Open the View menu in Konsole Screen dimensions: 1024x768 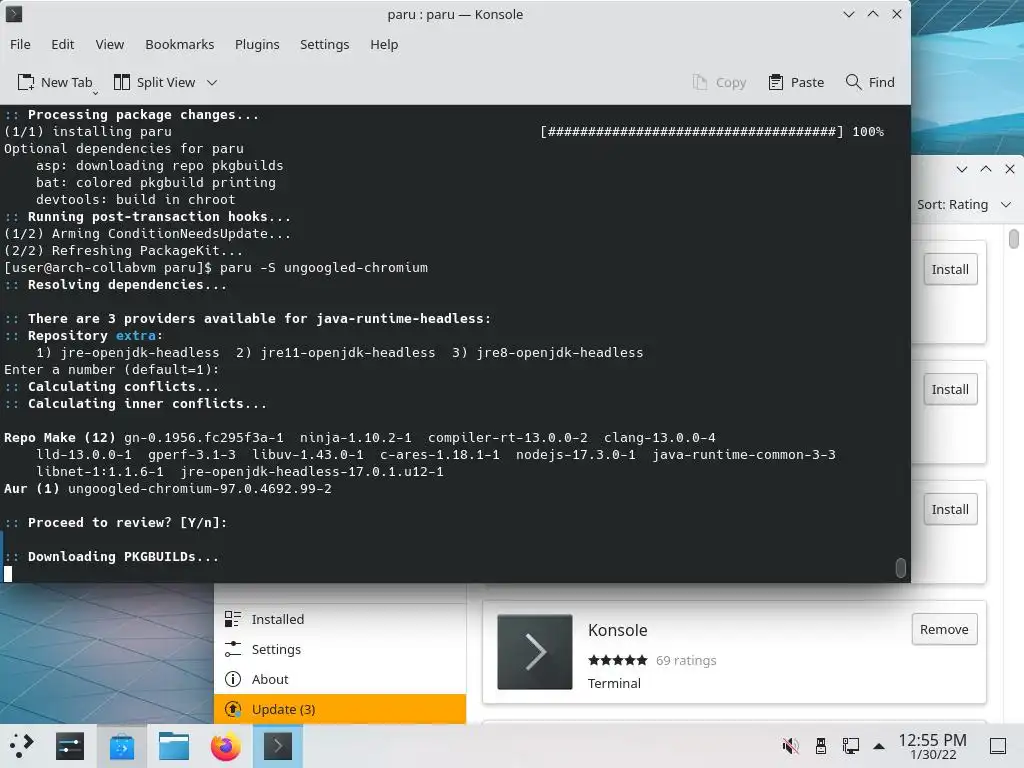[x=109, y=44]
